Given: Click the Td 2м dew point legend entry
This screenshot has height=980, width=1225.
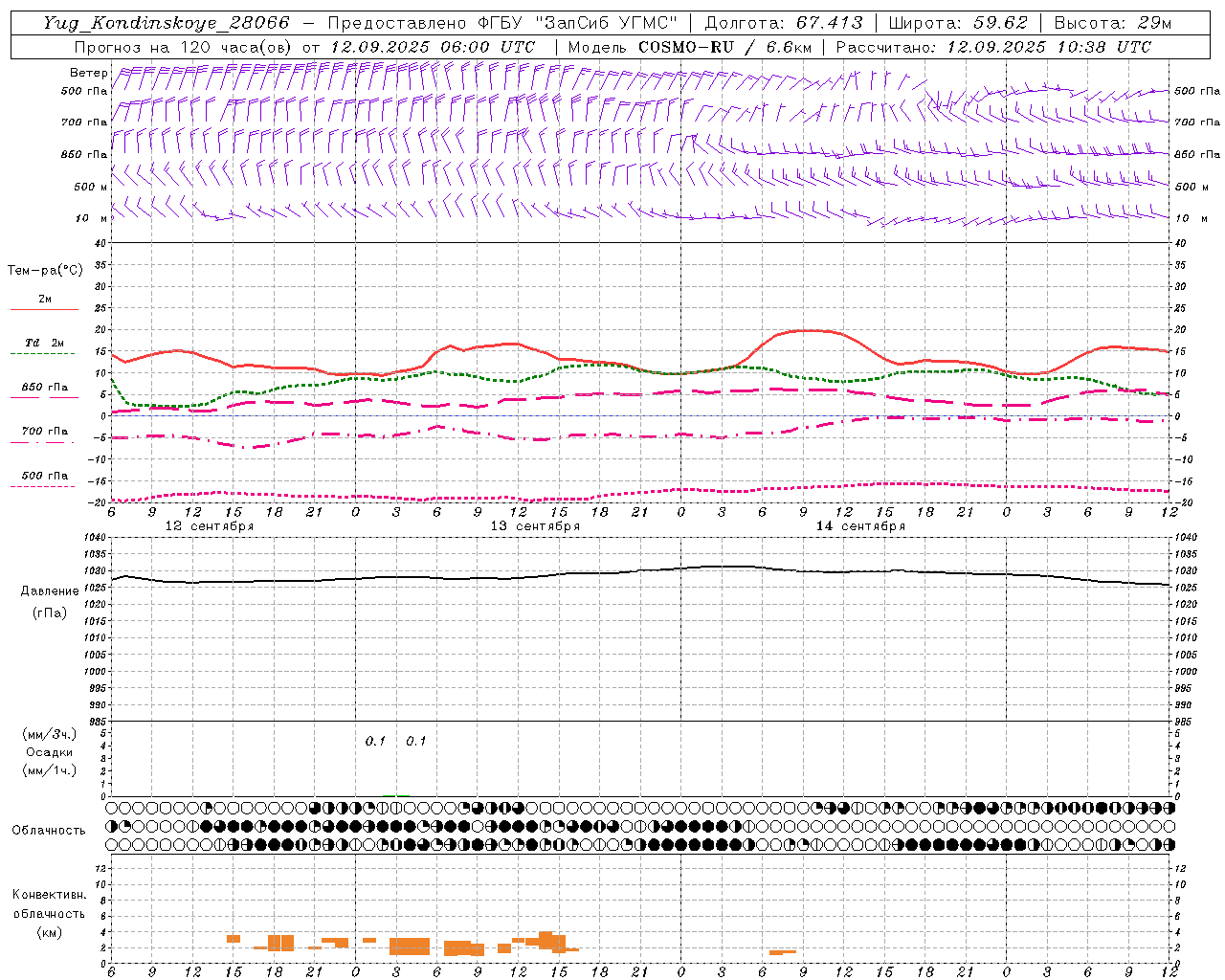Looking at the screenshot, I should click(x=45, y=343).
